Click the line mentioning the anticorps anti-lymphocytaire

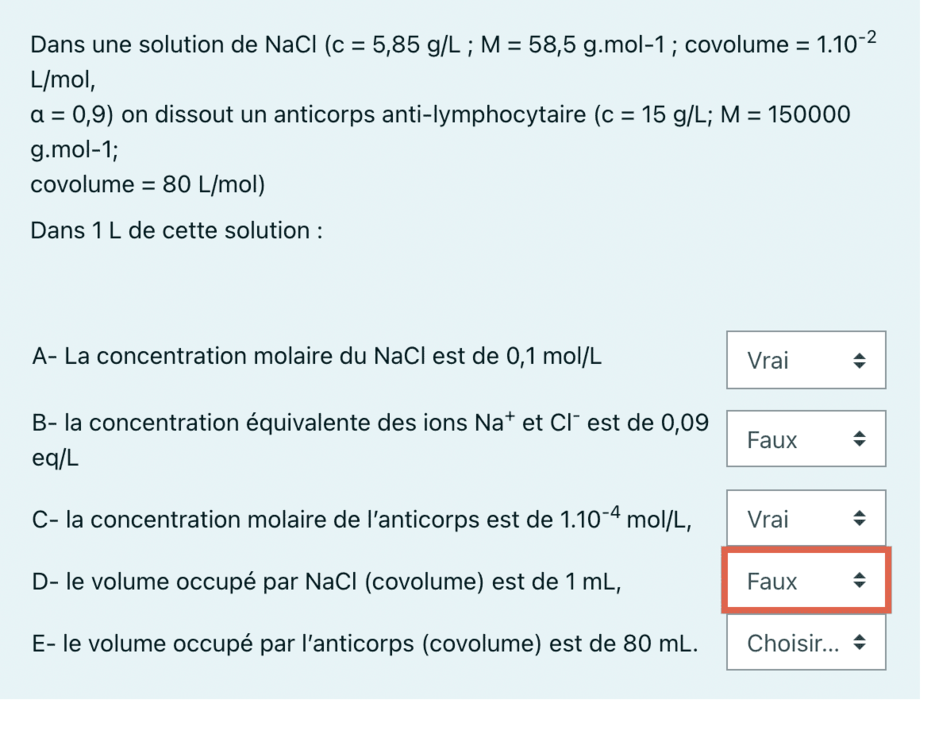click(440, 114)
